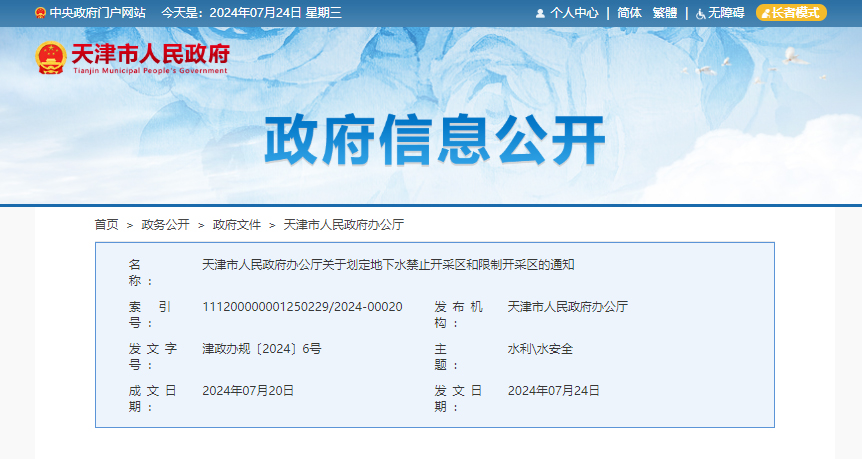Click the person icon beside 个人中心
The height and width of the screenshot is (459, 862).
coord(540,14)
